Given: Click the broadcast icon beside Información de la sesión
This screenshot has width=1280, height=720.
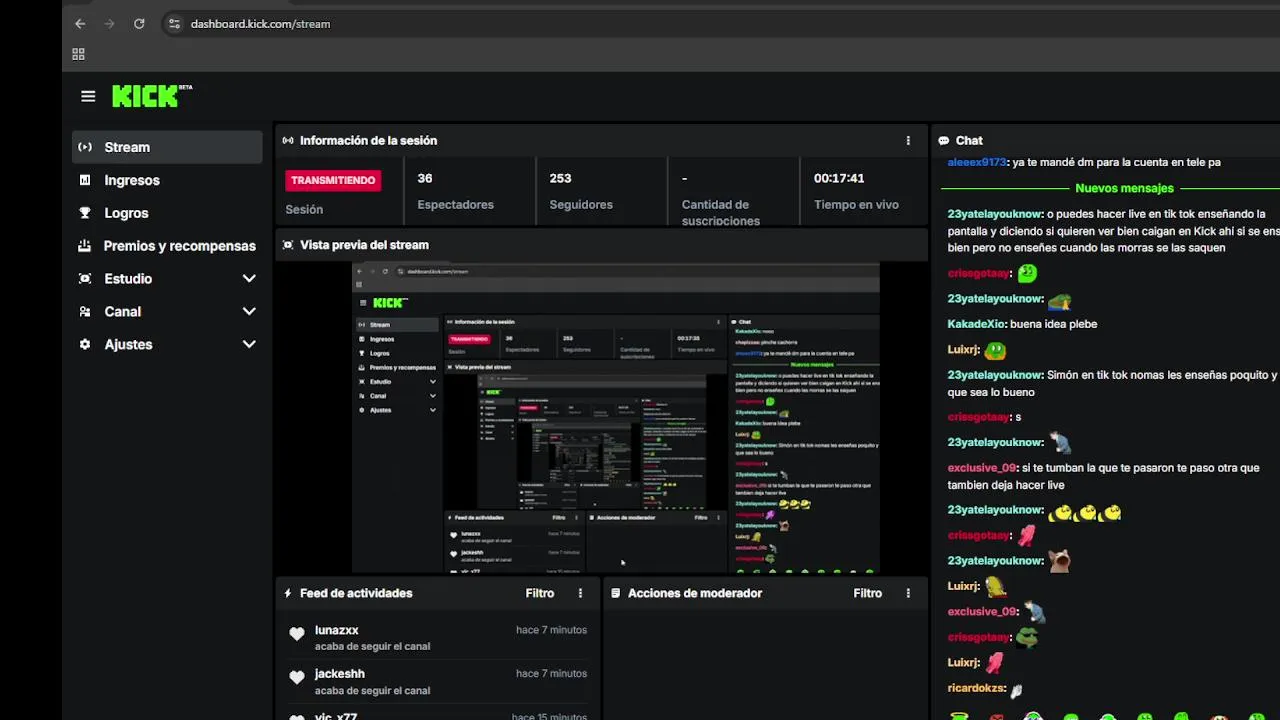Looking at the screenshot, I should point(288,141).
